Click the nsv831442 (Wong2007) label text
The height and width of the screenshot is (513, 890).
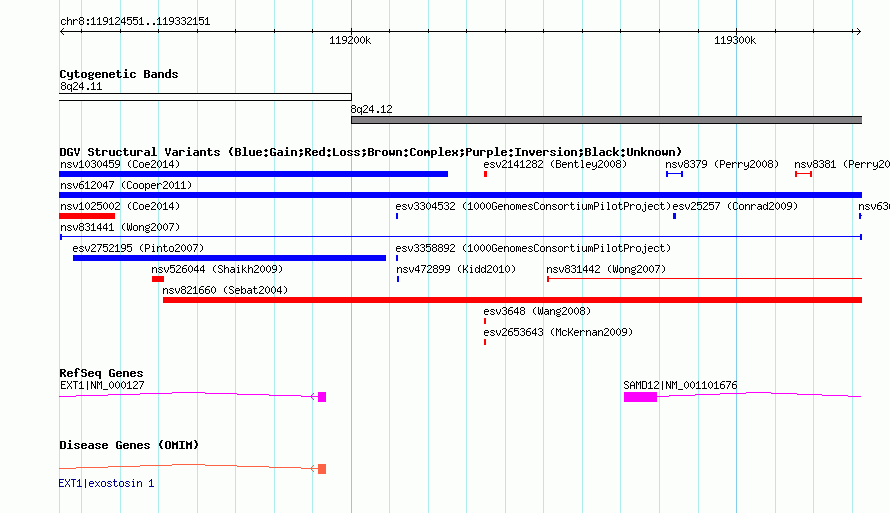tap(606, 270)
